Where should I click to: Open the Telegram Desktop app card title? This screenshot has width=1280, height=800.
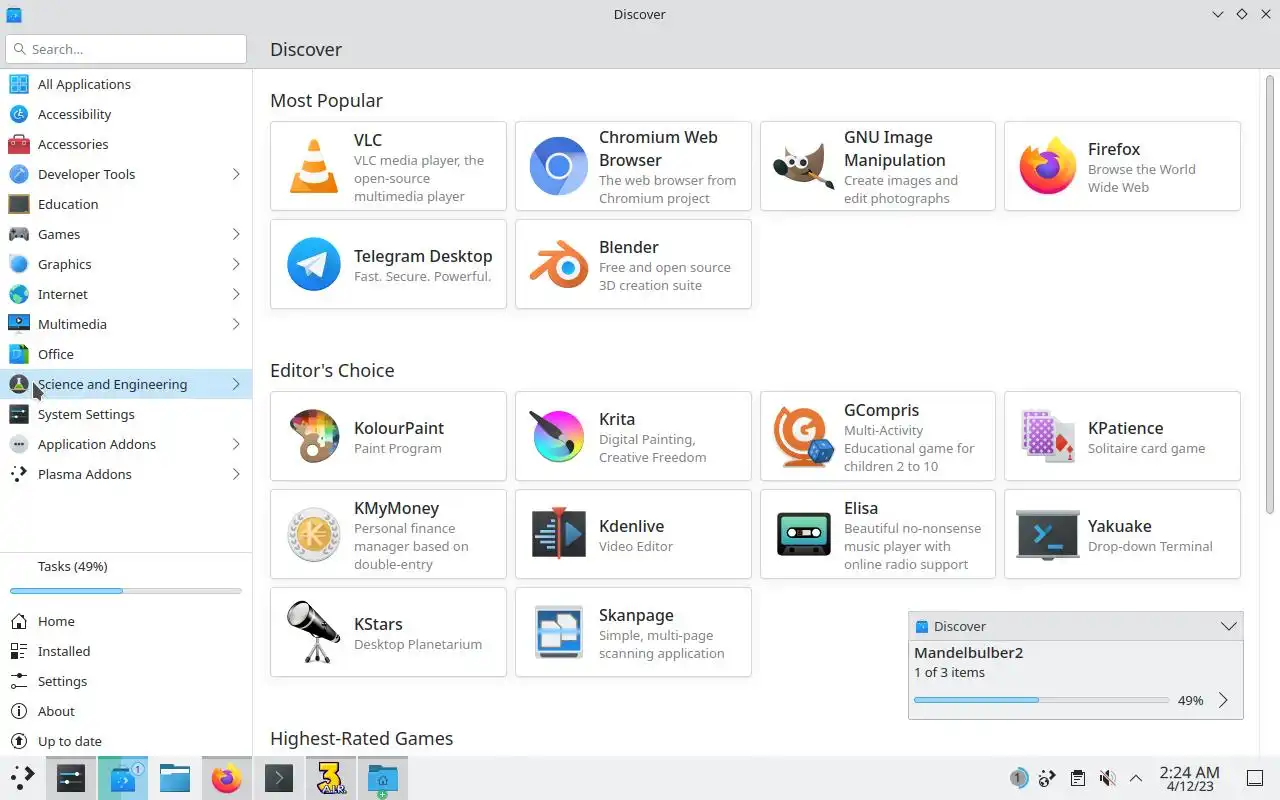(x=423, y=256)
